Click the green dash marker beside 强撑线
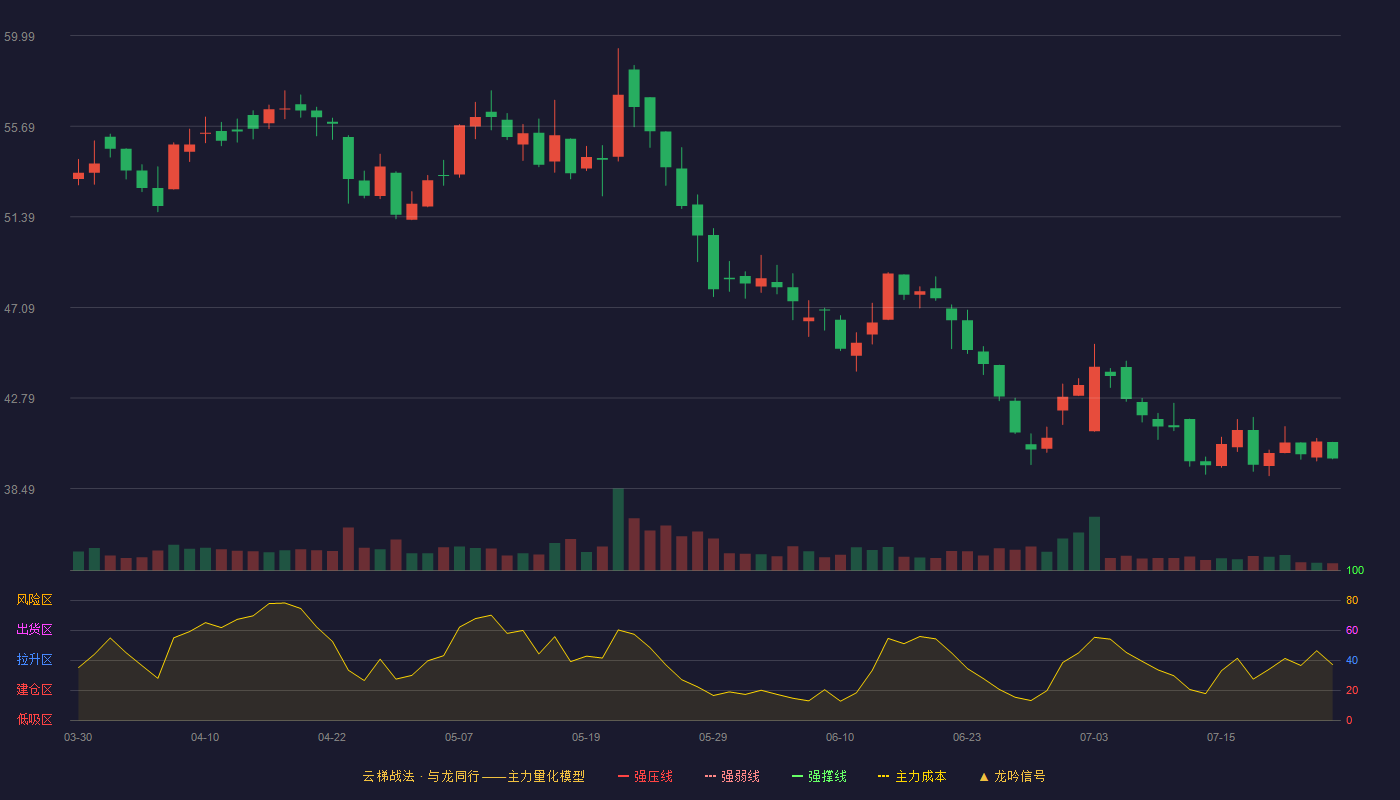The height and width of the screenshot is (800, 1400). 797,776
